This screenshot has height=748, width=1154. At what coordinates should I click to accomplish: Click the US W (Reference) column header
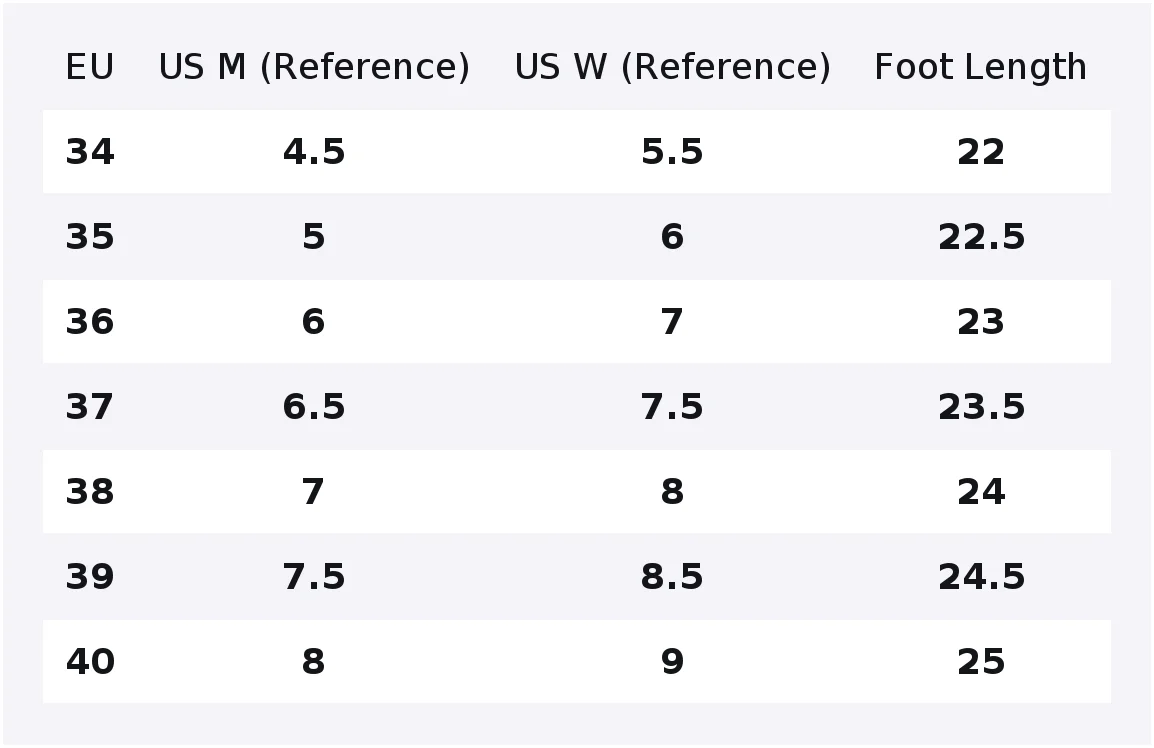point(673,67)
